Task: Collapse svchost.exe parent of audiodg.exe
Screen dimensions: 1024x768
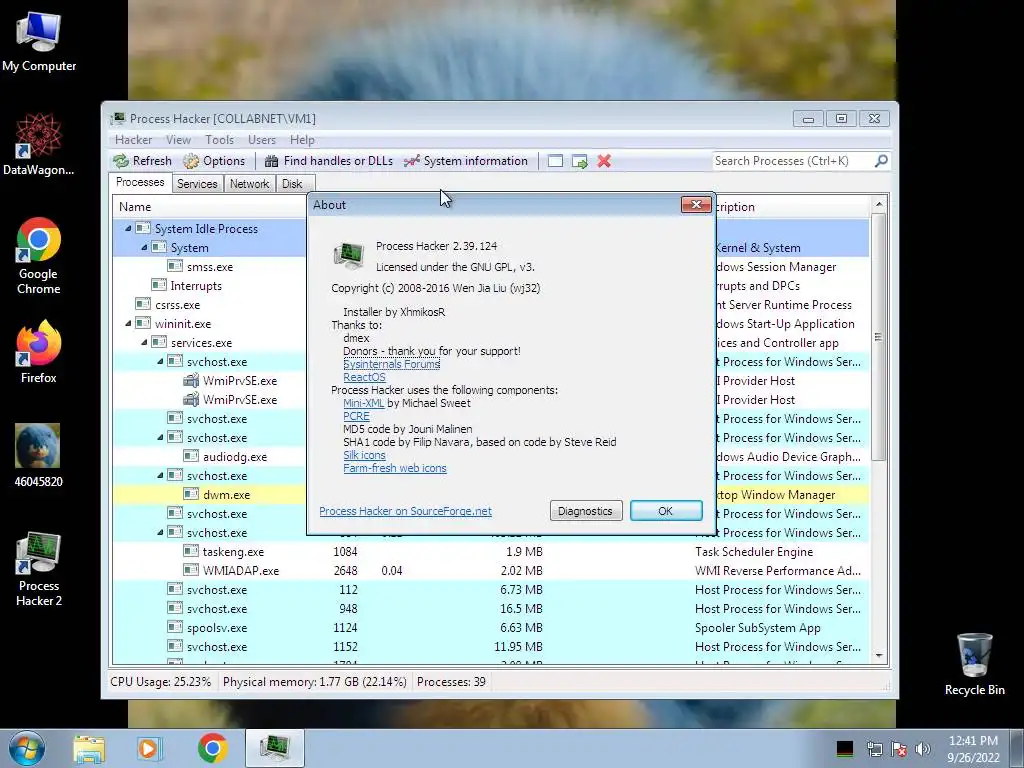Action: pyautogui.click(x=160, y=438)
